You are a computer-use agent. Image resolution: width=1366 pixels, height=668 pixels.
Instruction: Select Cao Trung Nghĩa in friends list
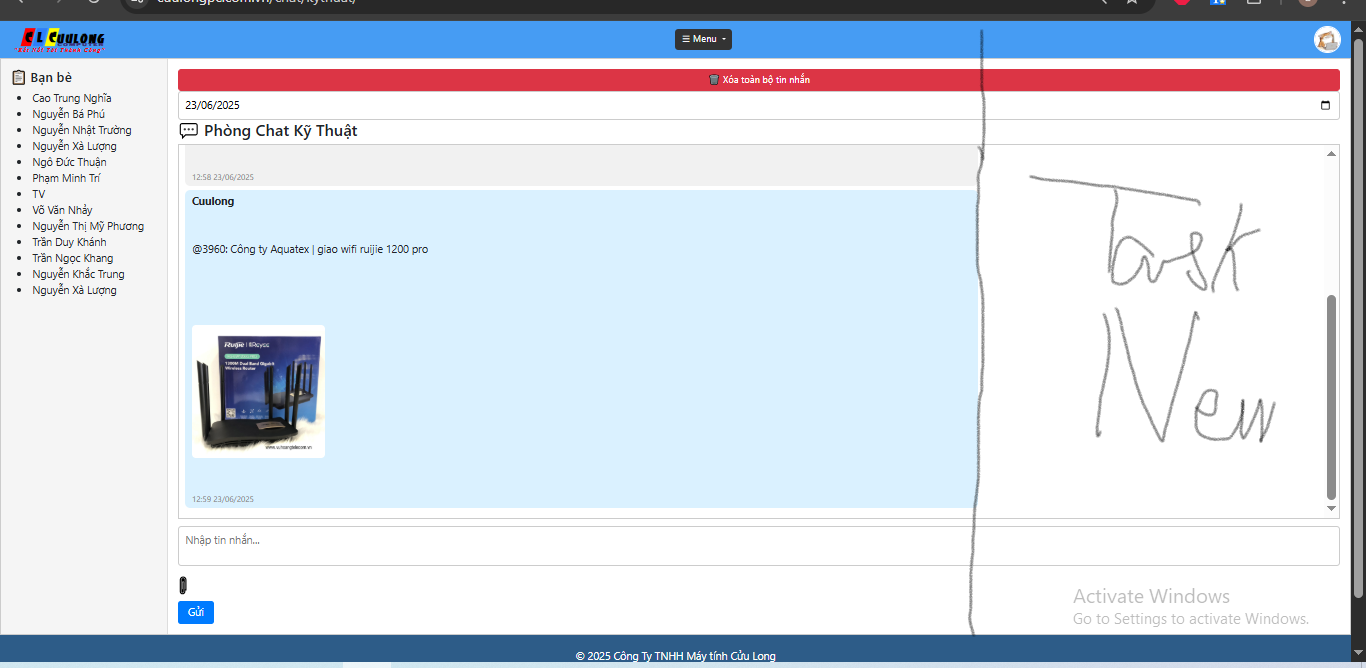[72, 98]
